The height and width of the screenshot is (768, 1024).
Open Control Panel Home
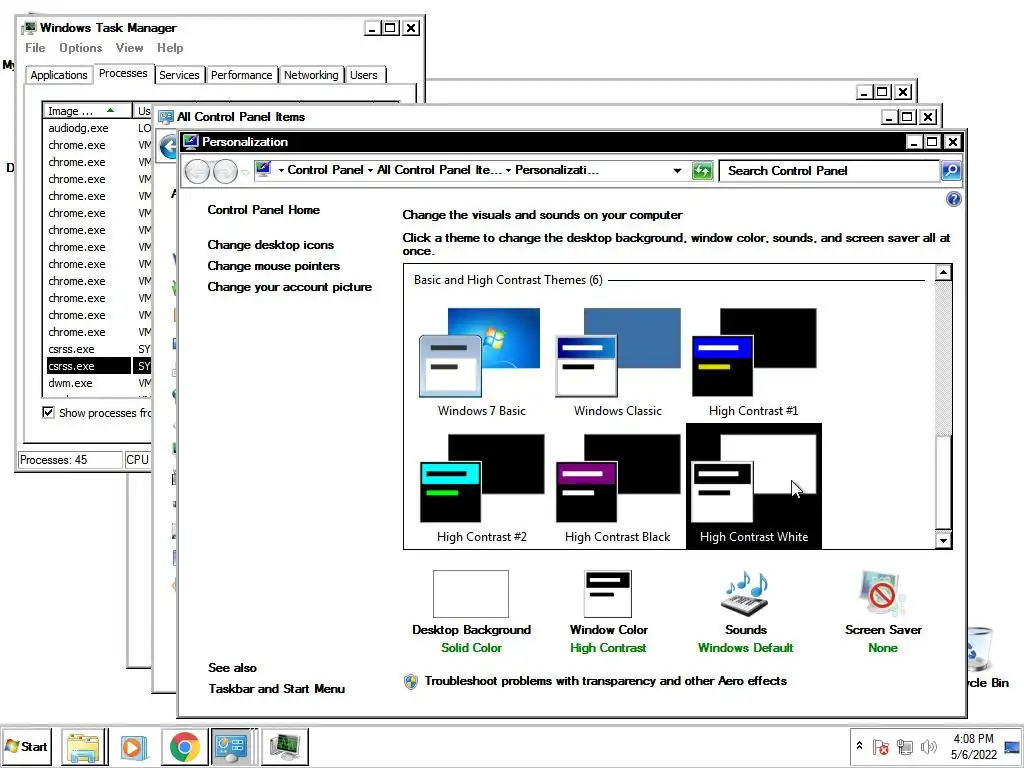click(x=263, y=210)
